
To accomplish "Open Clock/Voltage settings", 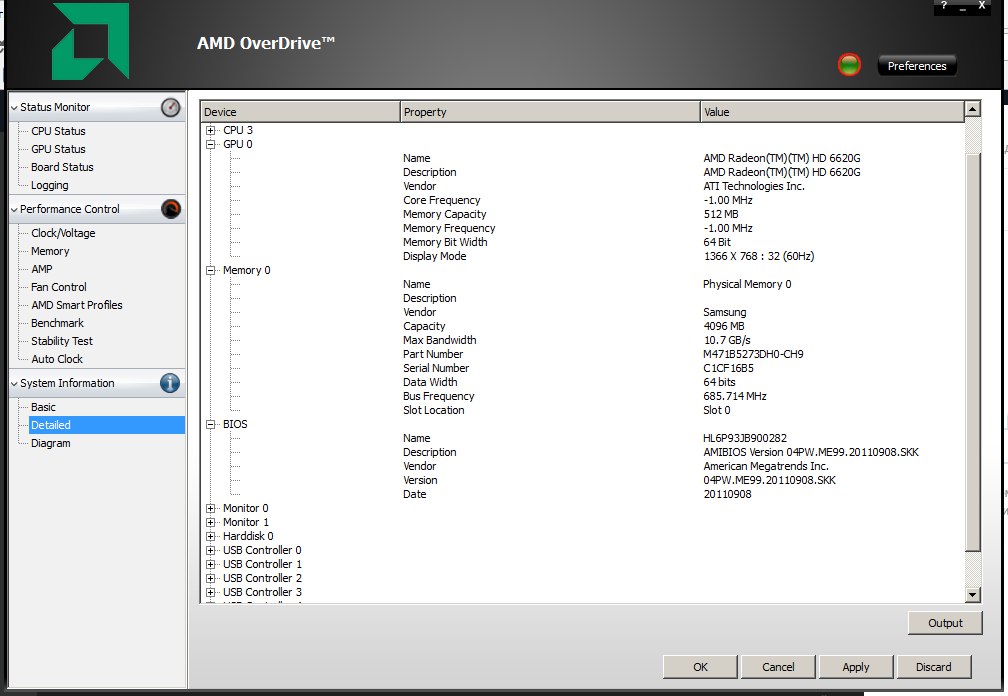I will tap(63, 233).
